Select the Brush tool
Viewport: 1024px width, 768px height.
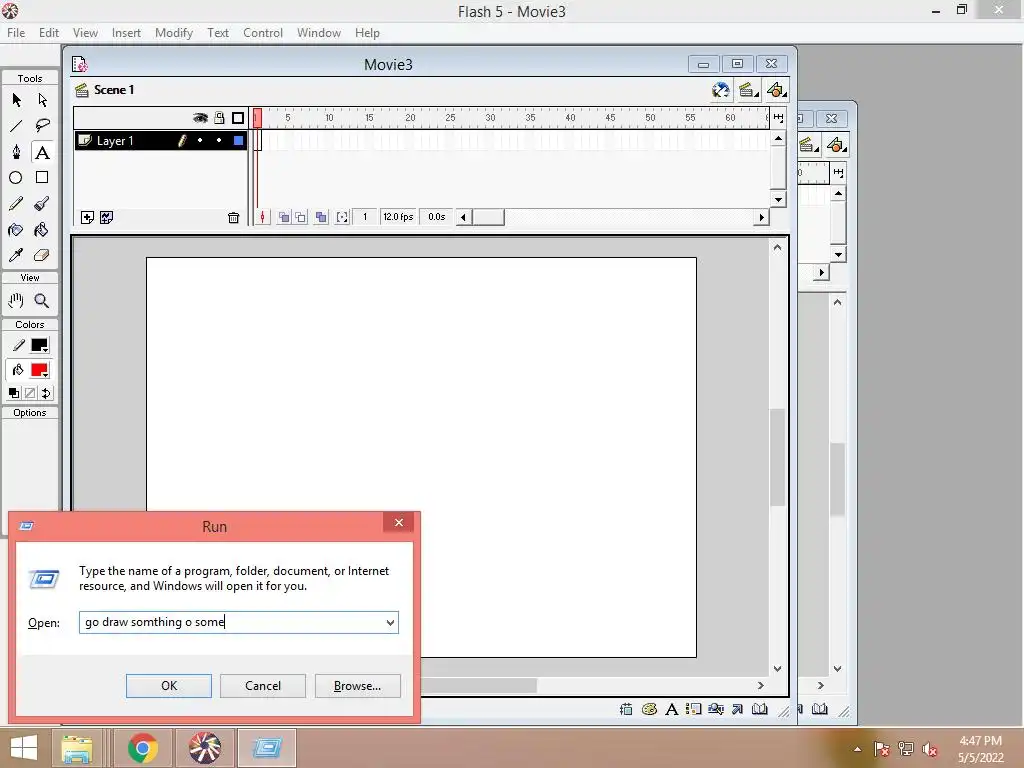tap(42, 204)
